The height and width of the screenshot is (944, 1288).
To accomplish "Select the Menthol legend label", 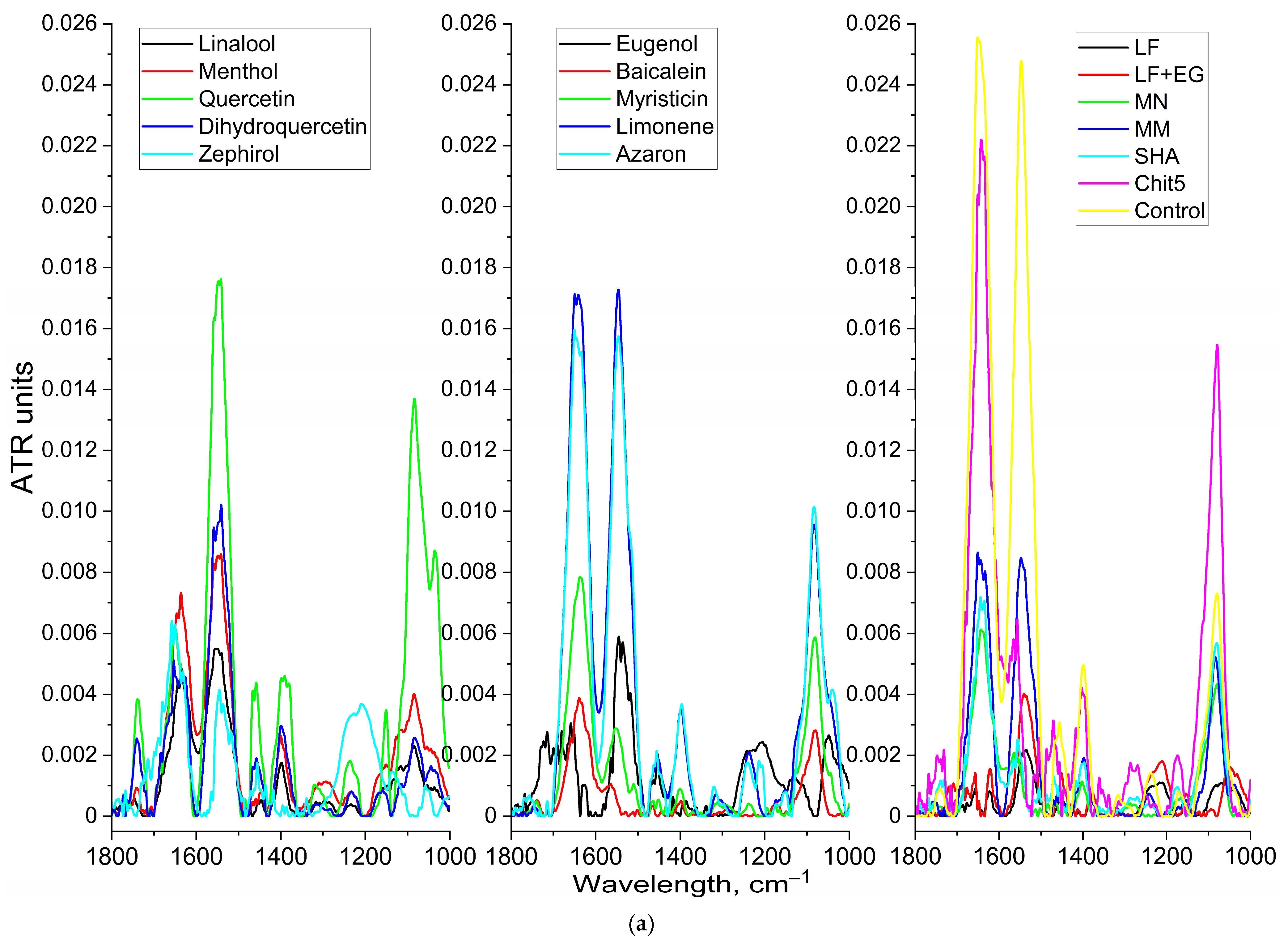I will pos(238,71).
